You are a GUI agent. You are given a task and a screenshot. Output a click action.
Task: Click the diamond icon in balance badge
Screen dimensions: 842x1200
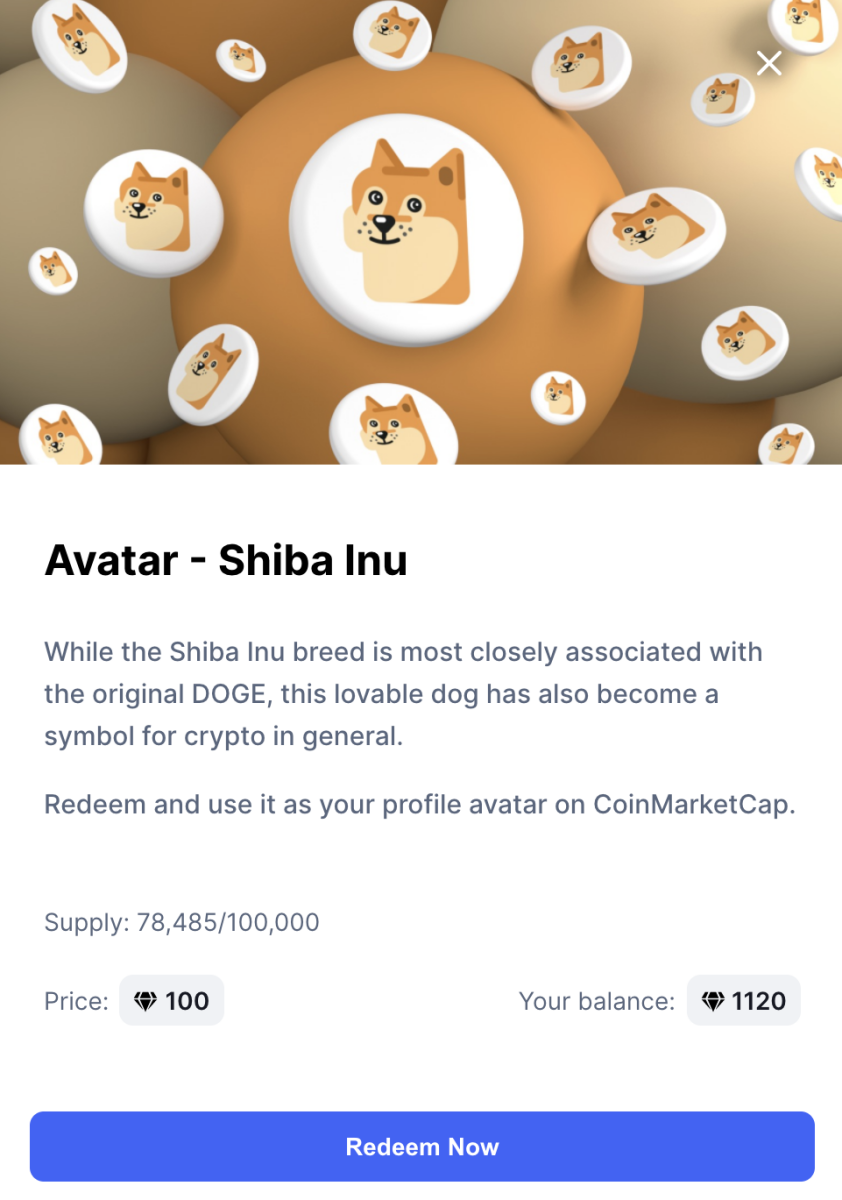(x=713, y=1001)
